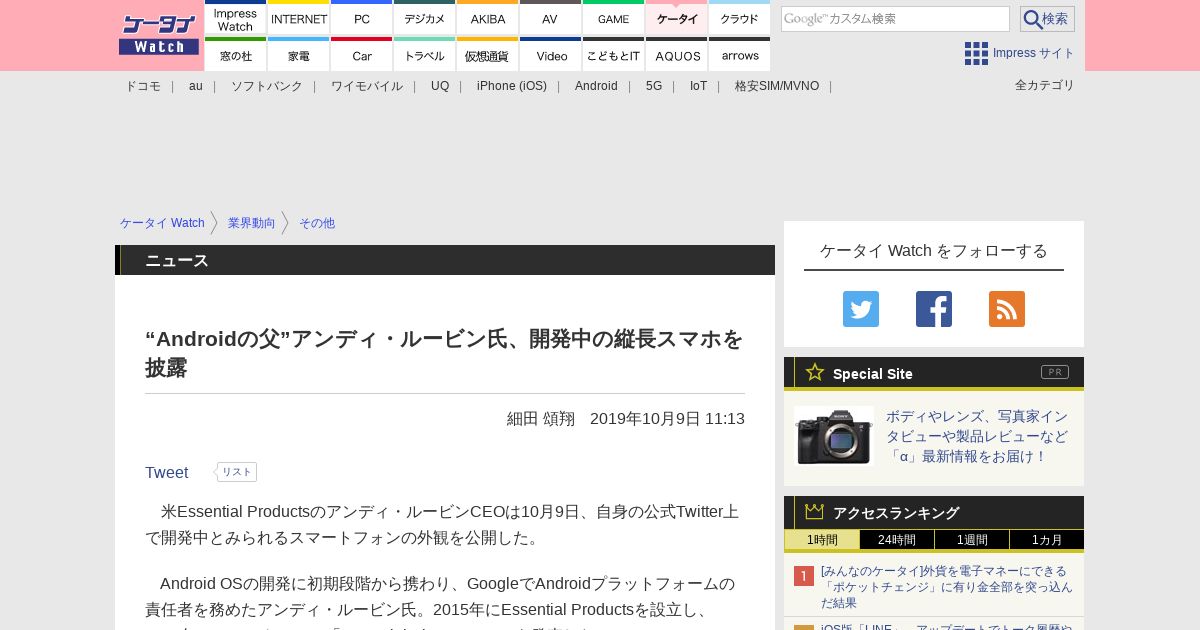The width and height of the screenshot is (1200, 630).
Task: Select the ソフトバンク category link
Action: 267,86
